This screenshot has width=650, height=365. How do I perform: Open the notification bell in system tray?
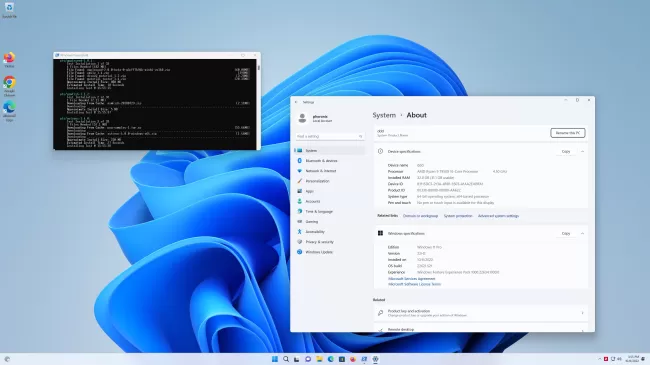(x=643, y=359)
